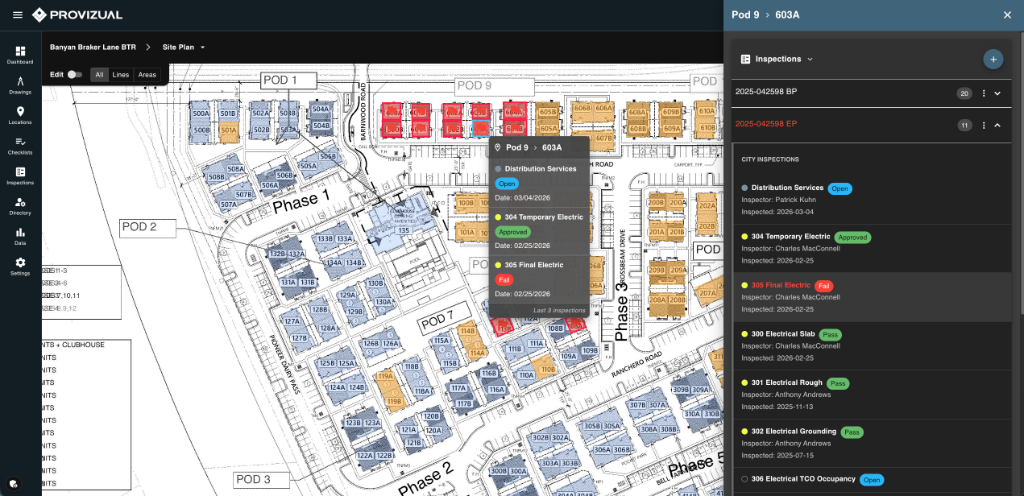Select unit 114B on site plan

click(x=468, y=331)
